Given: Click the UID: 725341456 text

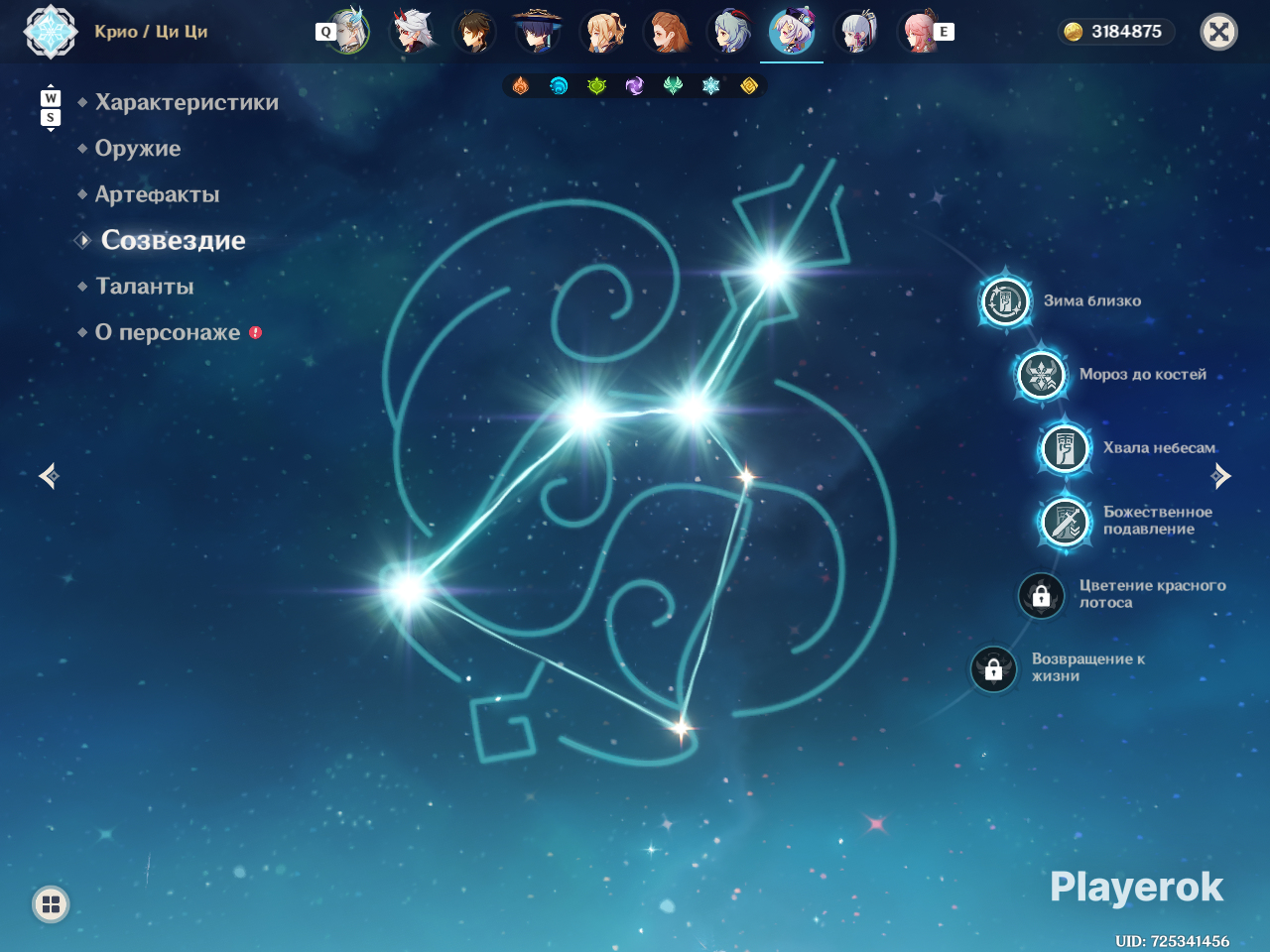Looking at the screenshot, I should [x=1172, y=941].
